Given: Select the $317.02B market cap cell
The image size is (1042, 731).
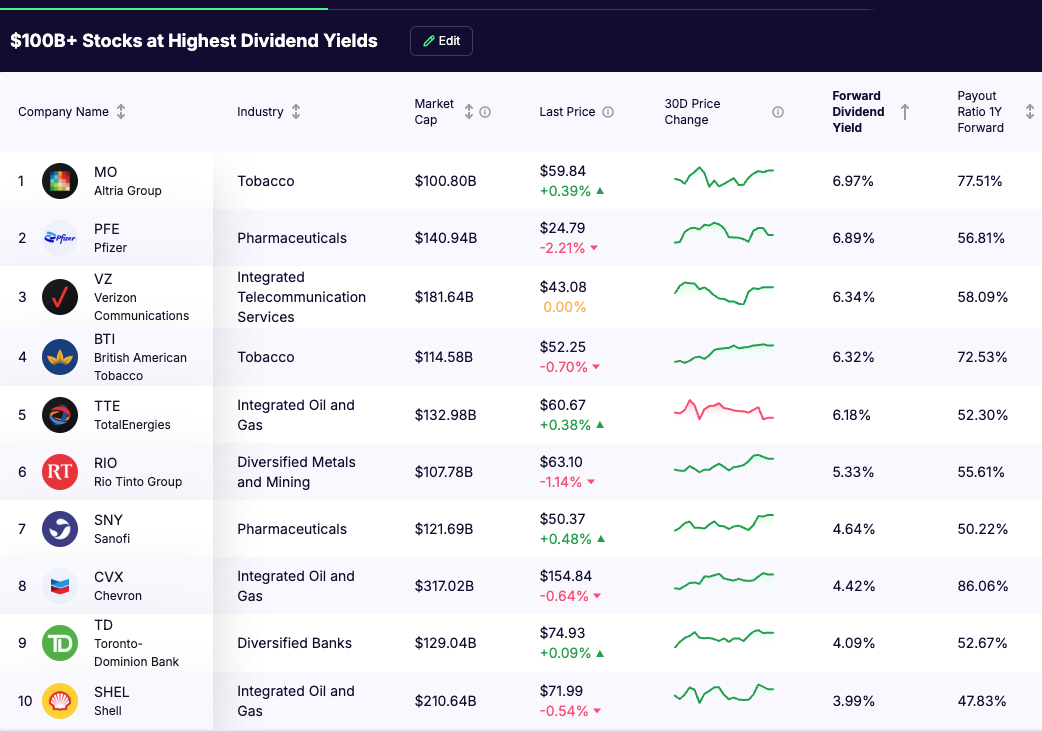Looking at the screenshot, I should 444,586.
